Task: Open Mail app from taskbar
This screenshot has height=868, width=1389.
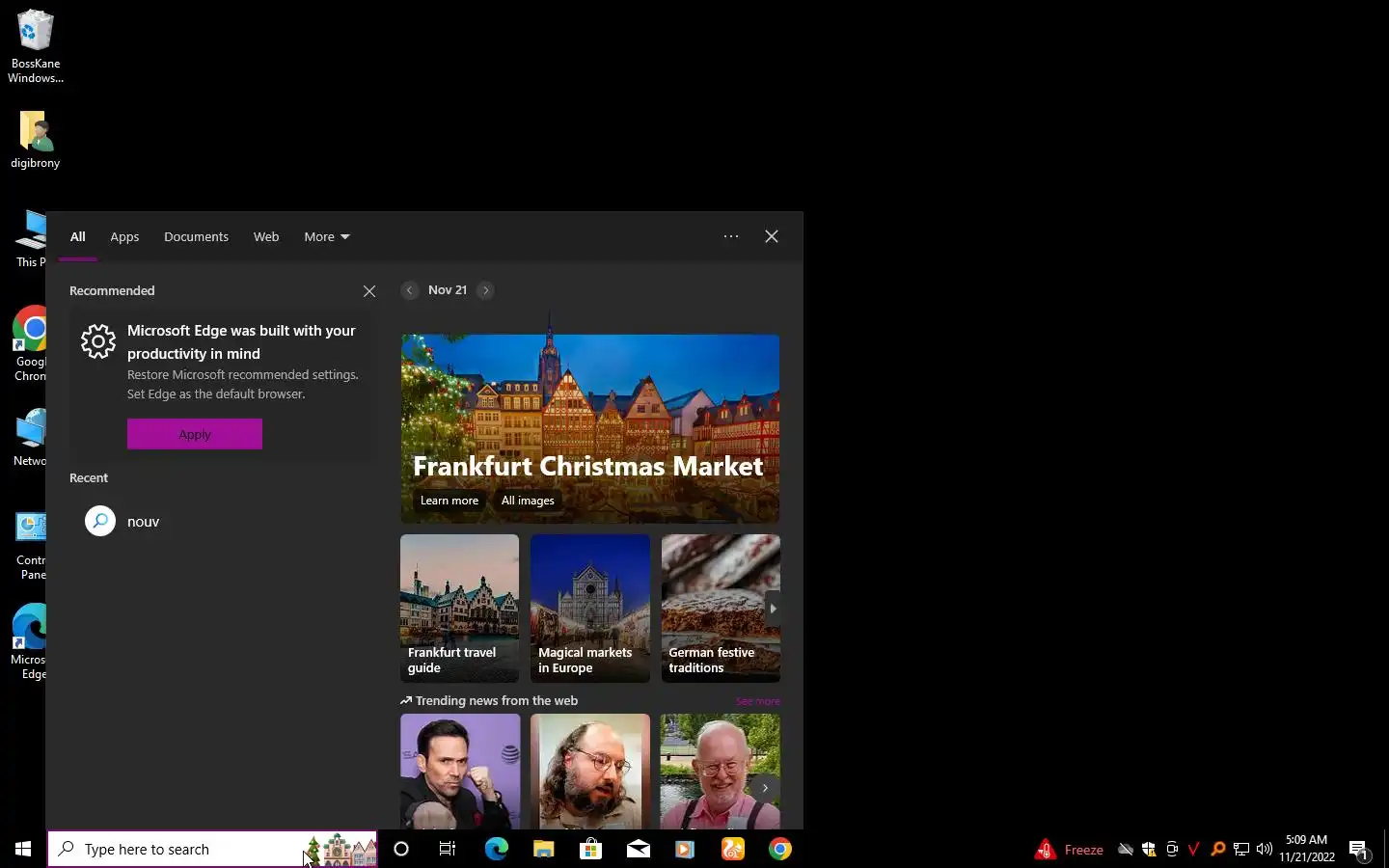Action: tap(638, 849)
